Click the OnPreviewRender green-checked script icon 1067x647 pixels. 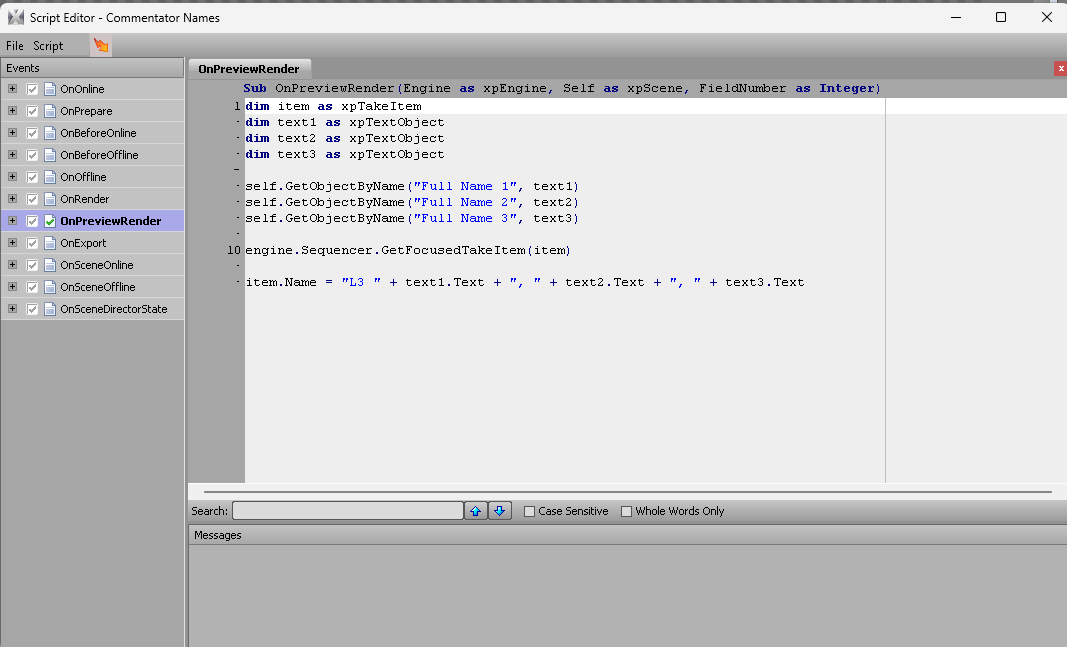tap(49, 221)
